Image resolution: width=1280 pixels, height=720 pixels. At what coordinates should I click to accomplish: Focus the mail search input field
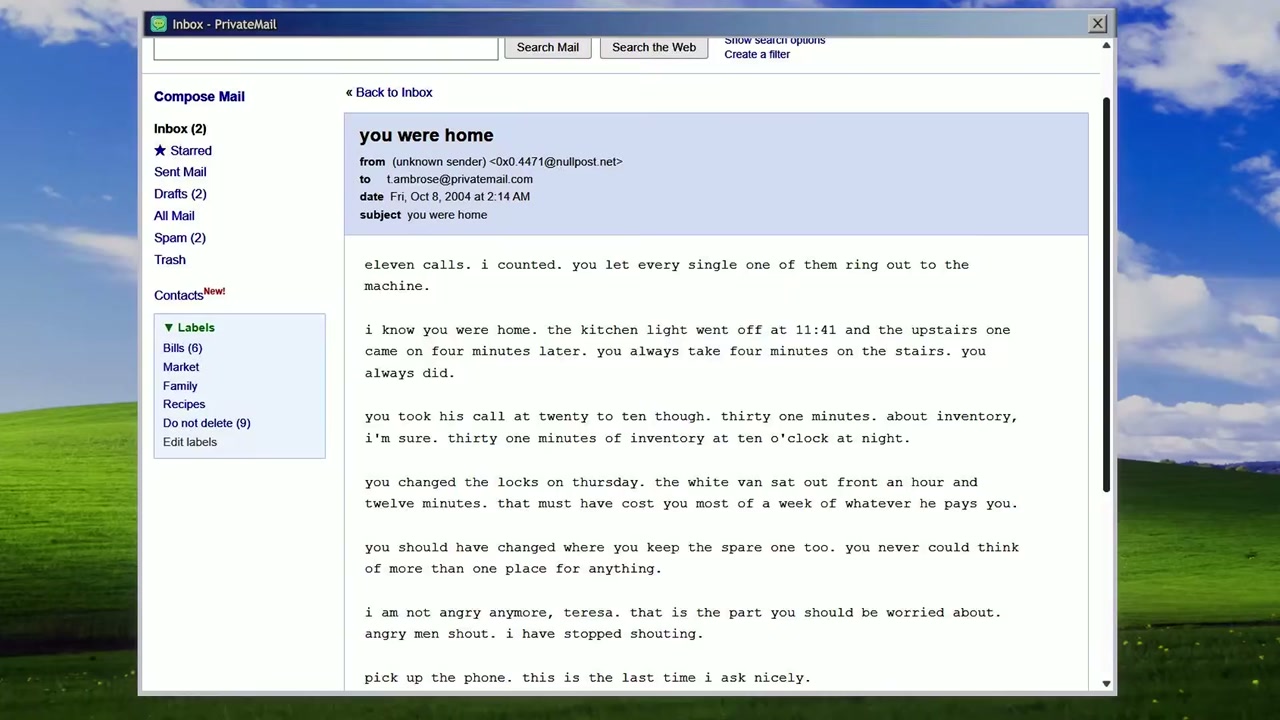pos(326,48)
